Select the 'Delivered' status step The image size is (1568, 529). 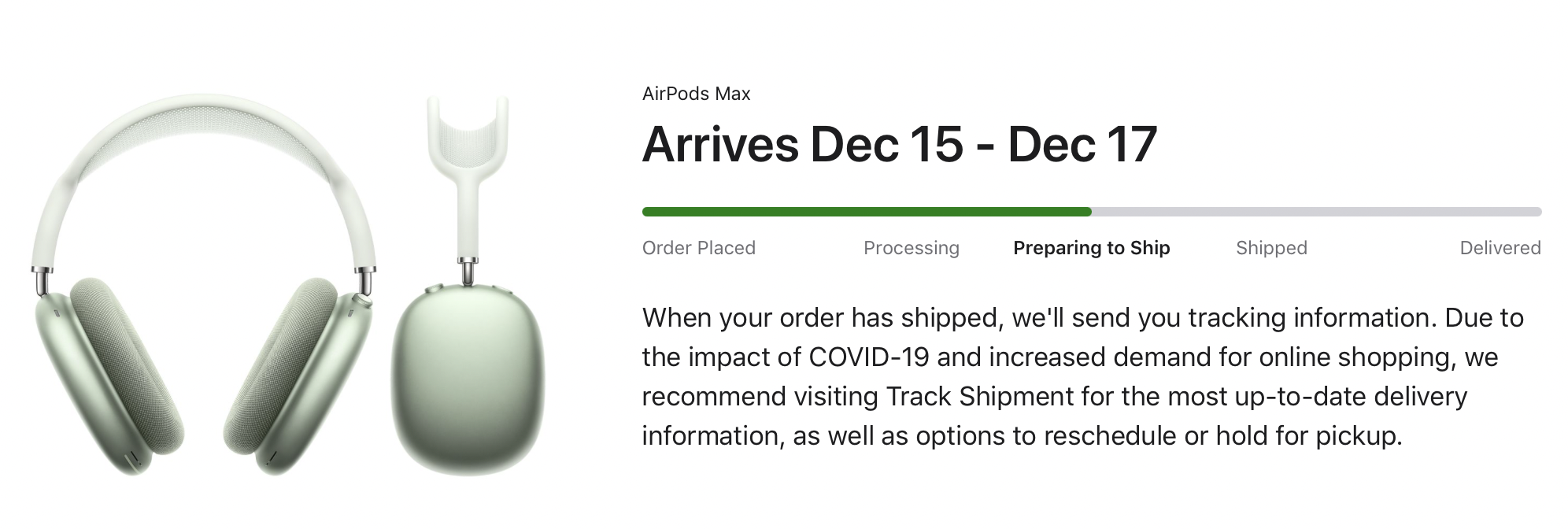[1500, 248]
